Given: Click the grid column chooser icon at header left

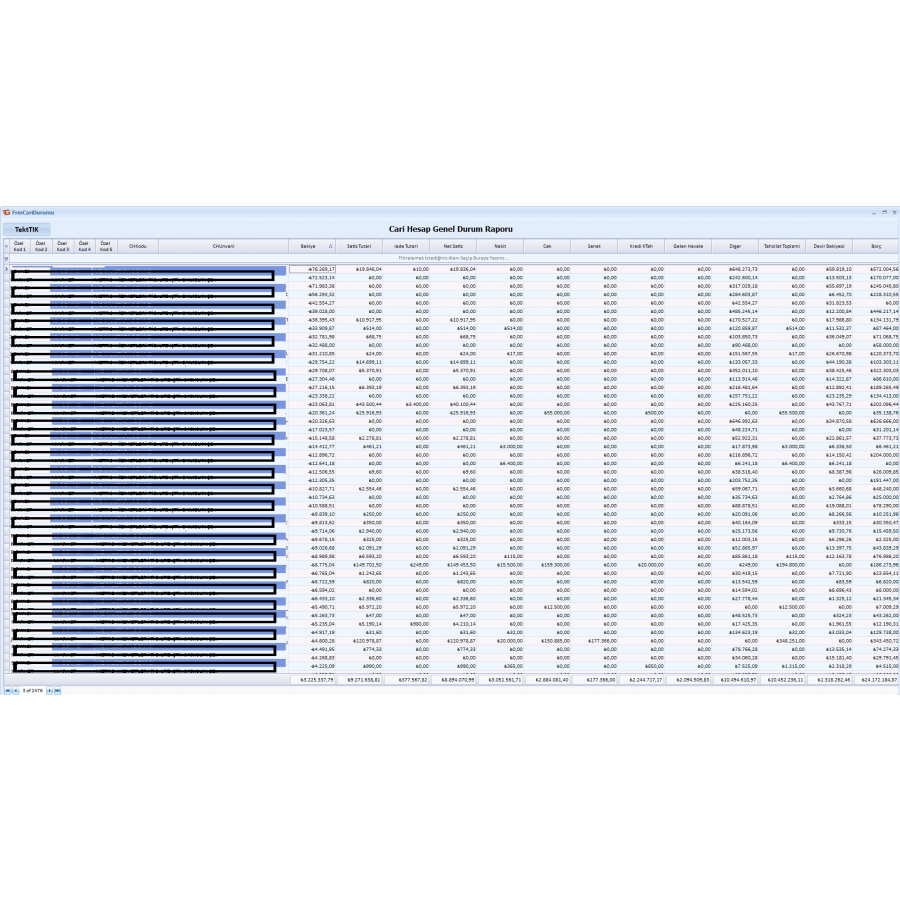Looking at the screenshot, I should pyautogui.click(x=6, y=246).
